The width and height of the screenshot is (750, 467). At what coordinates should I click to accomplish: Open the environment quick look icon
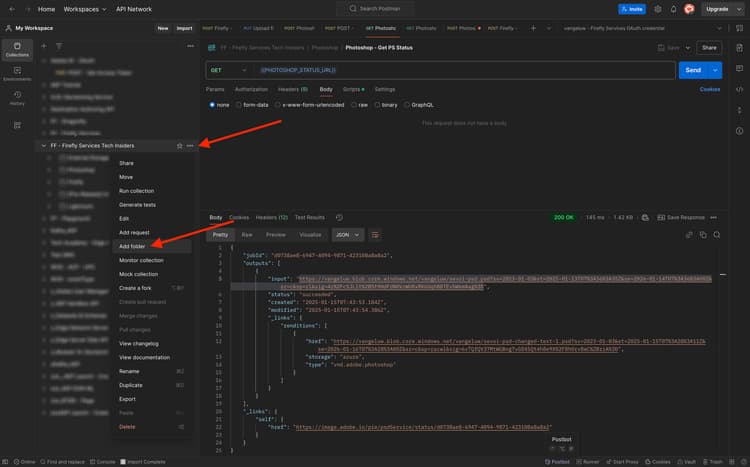pyautogui.click(x=739, y=28)
